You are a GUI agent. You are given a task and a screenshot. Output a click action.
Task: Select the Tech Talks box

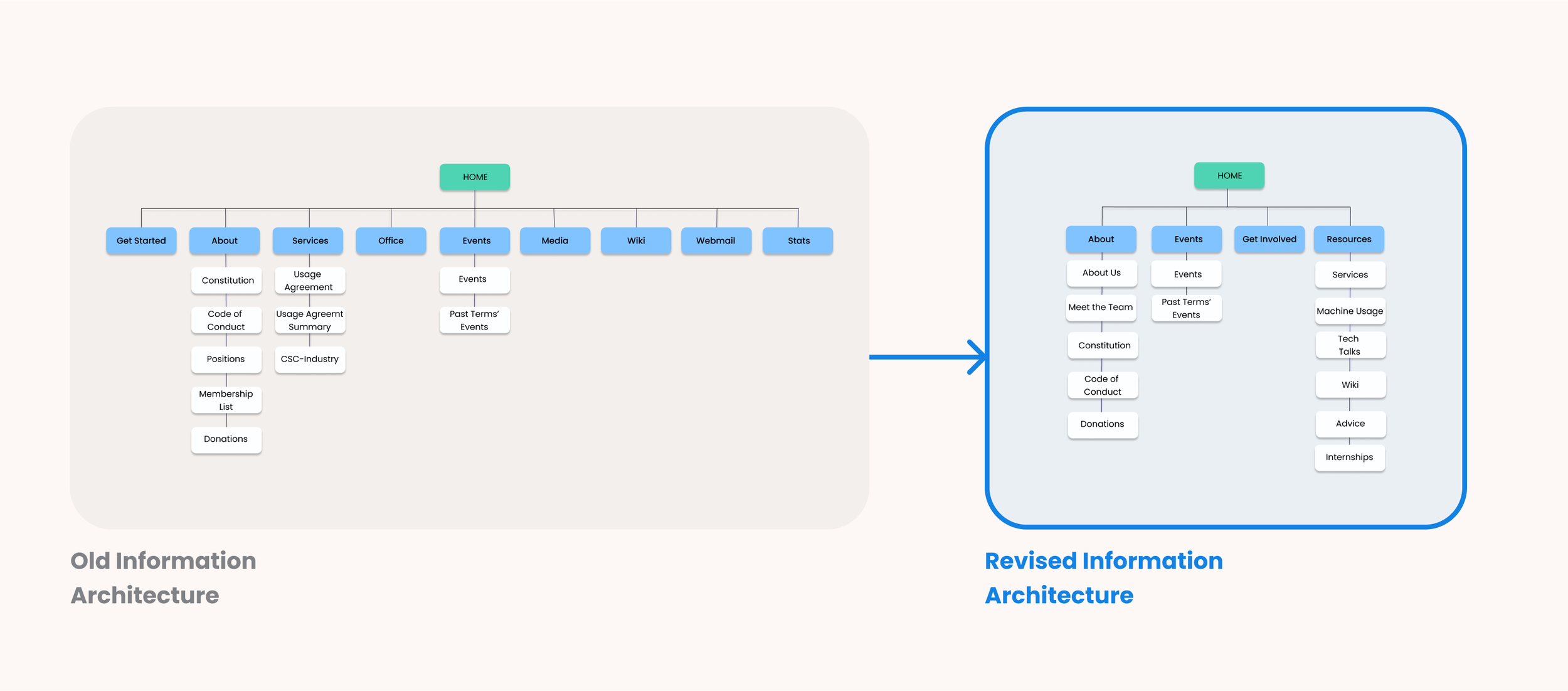point(1350,345)
